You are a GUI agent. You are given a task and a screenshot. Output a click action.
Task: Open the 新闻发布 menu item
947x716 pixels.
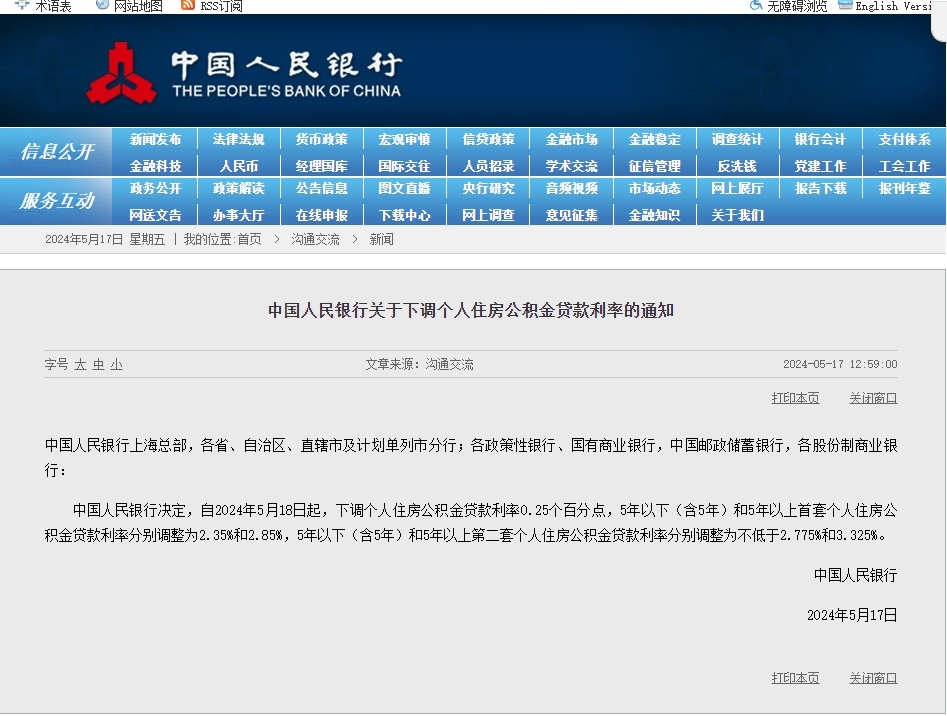155,139
